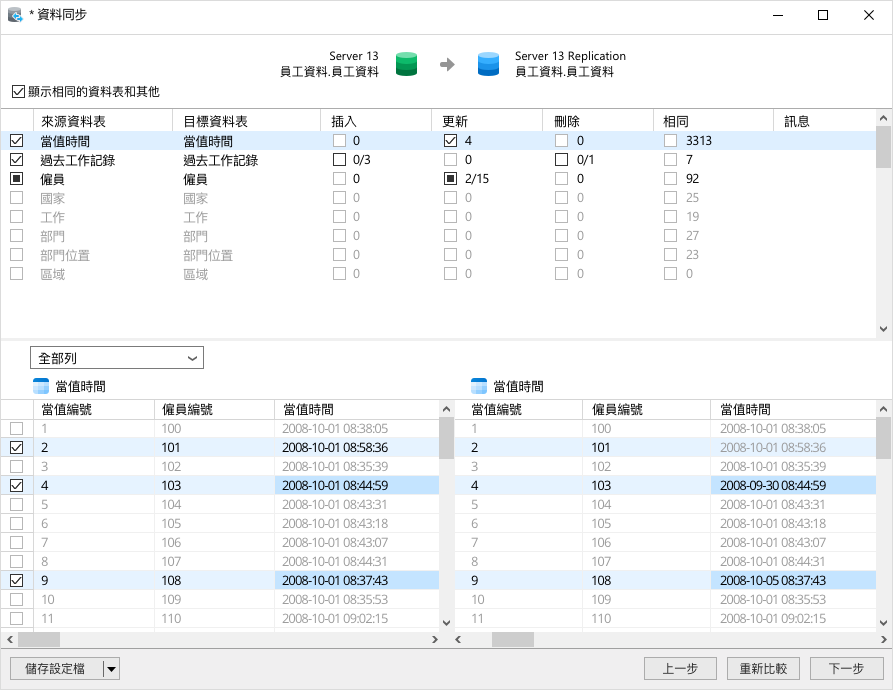Click source cell 2008-10-01 08:58:36
This screenshot has width=893, height=690.
(357, 447)
